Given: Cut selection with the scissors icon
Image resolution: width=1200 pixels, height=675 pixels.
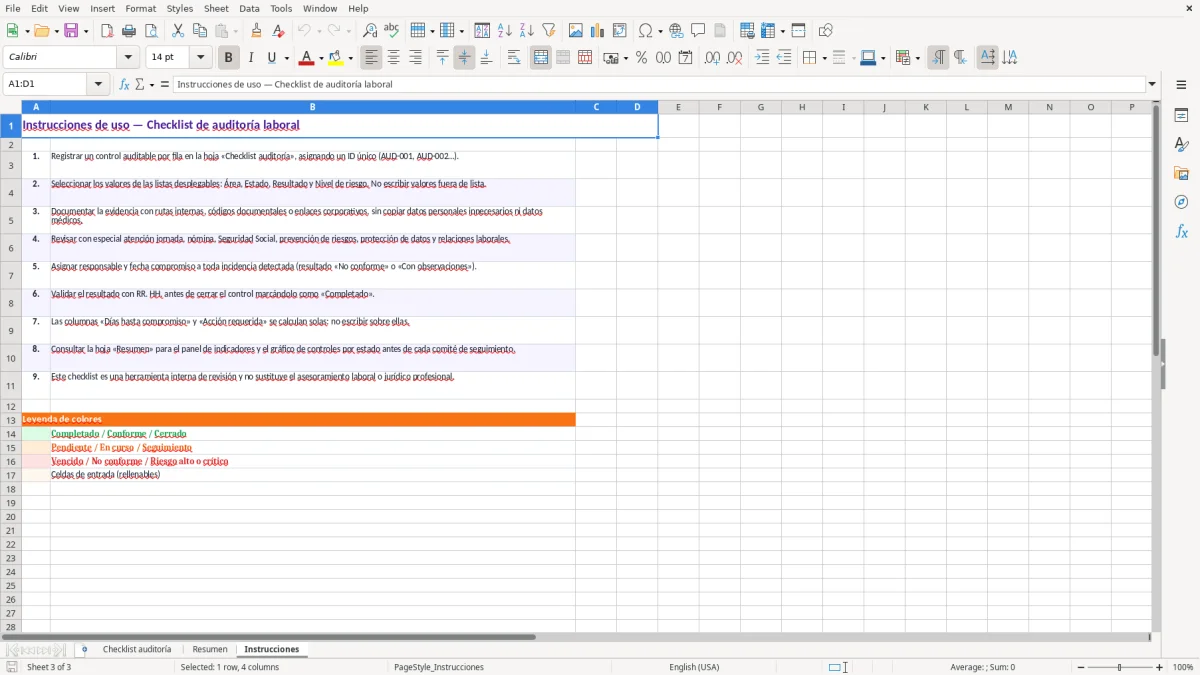Looking at the screenshot, I should tap(178, 31).
